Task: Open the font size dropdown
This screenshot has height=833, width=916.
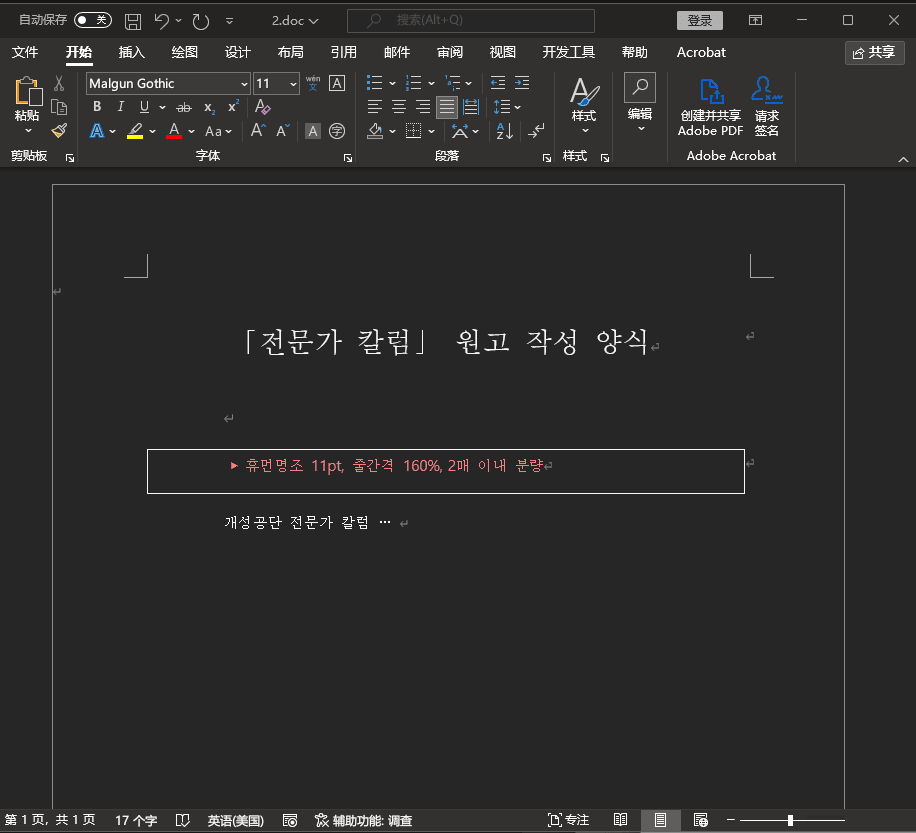Action: 293,84
